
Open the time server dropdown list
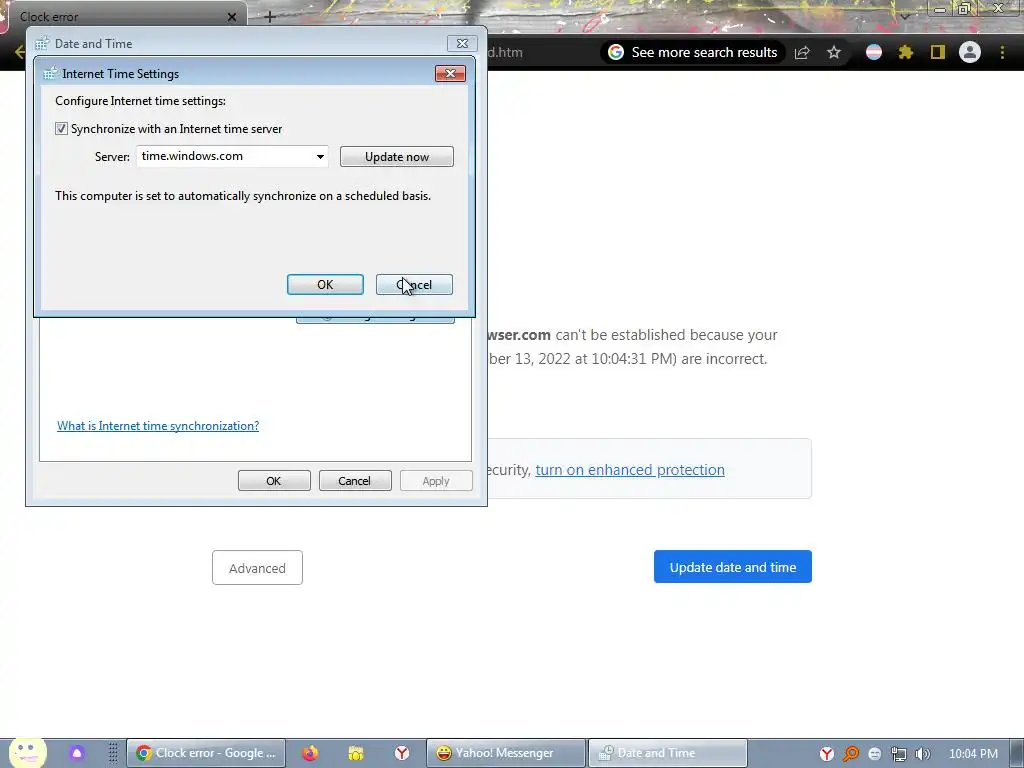click(320, 157)
